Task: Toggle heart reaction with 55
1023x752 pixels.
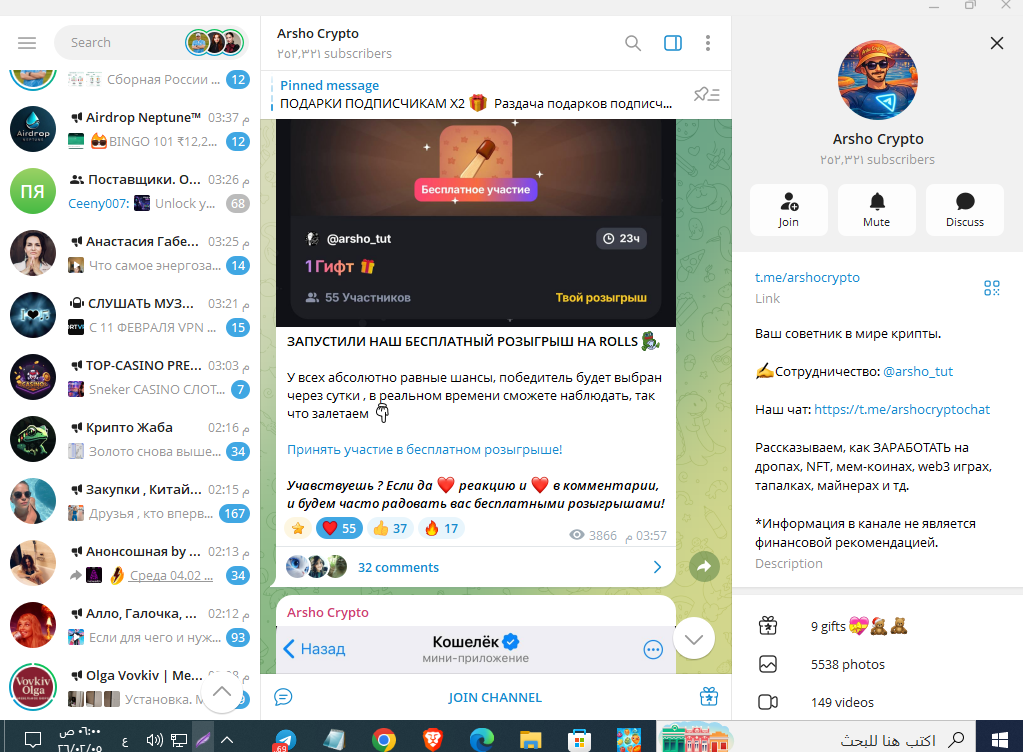Action: [339, 528]
